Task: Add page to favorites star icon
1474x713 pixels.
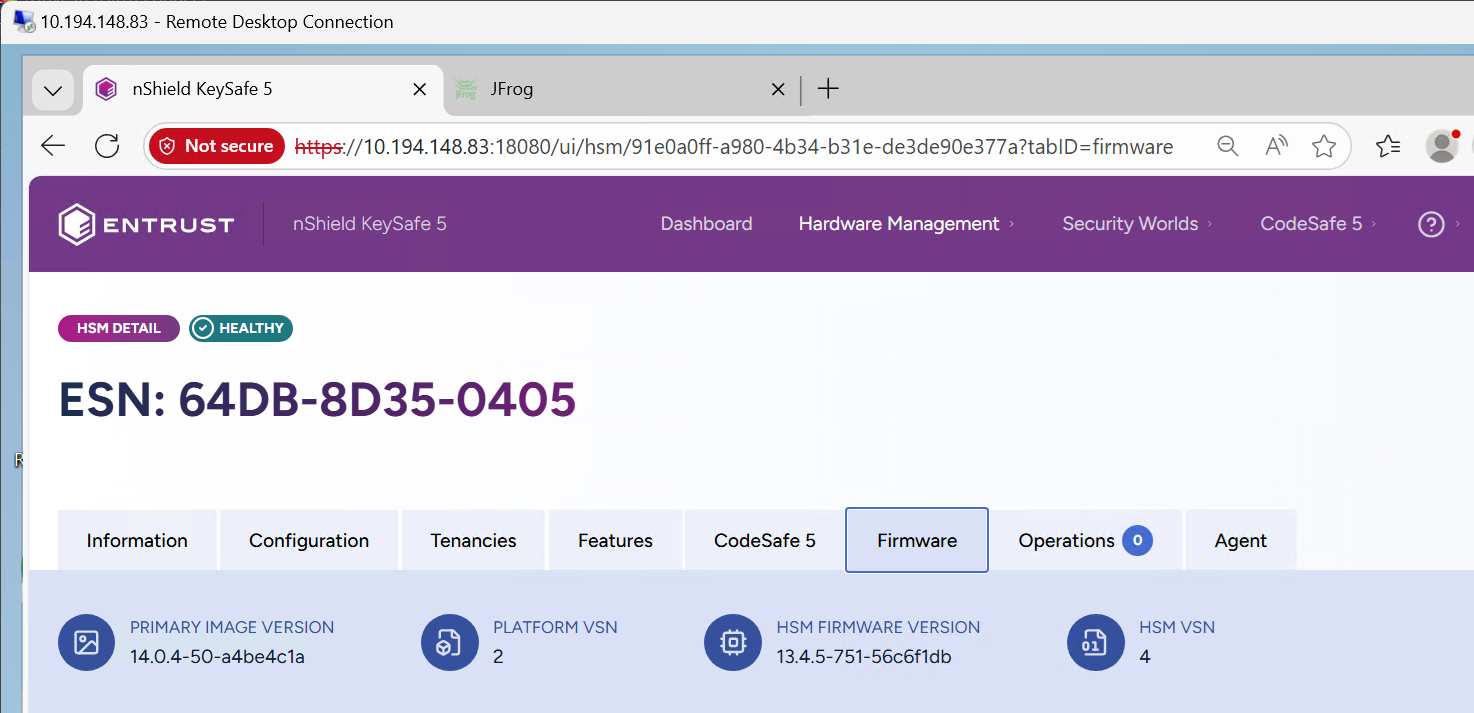Action: coord(1324,146)
